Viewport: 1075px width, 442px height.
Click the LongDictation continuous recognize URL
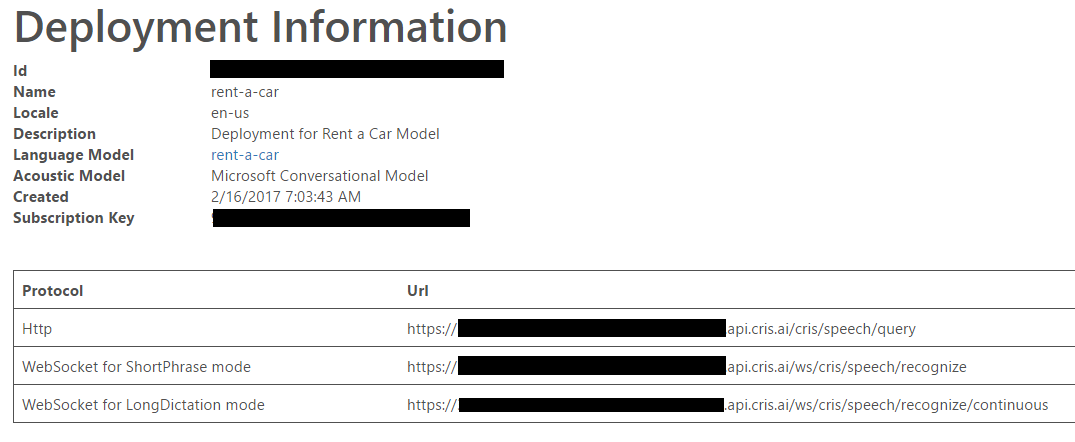tap(727, 405)
